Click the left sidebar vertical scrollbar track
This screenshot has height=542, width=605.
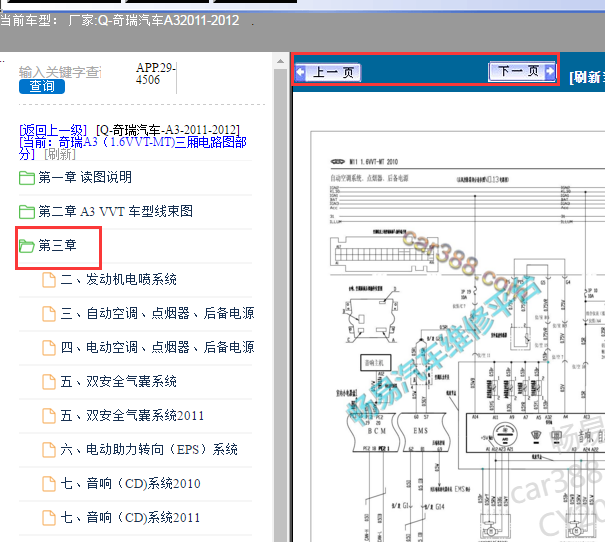[281, 305]
